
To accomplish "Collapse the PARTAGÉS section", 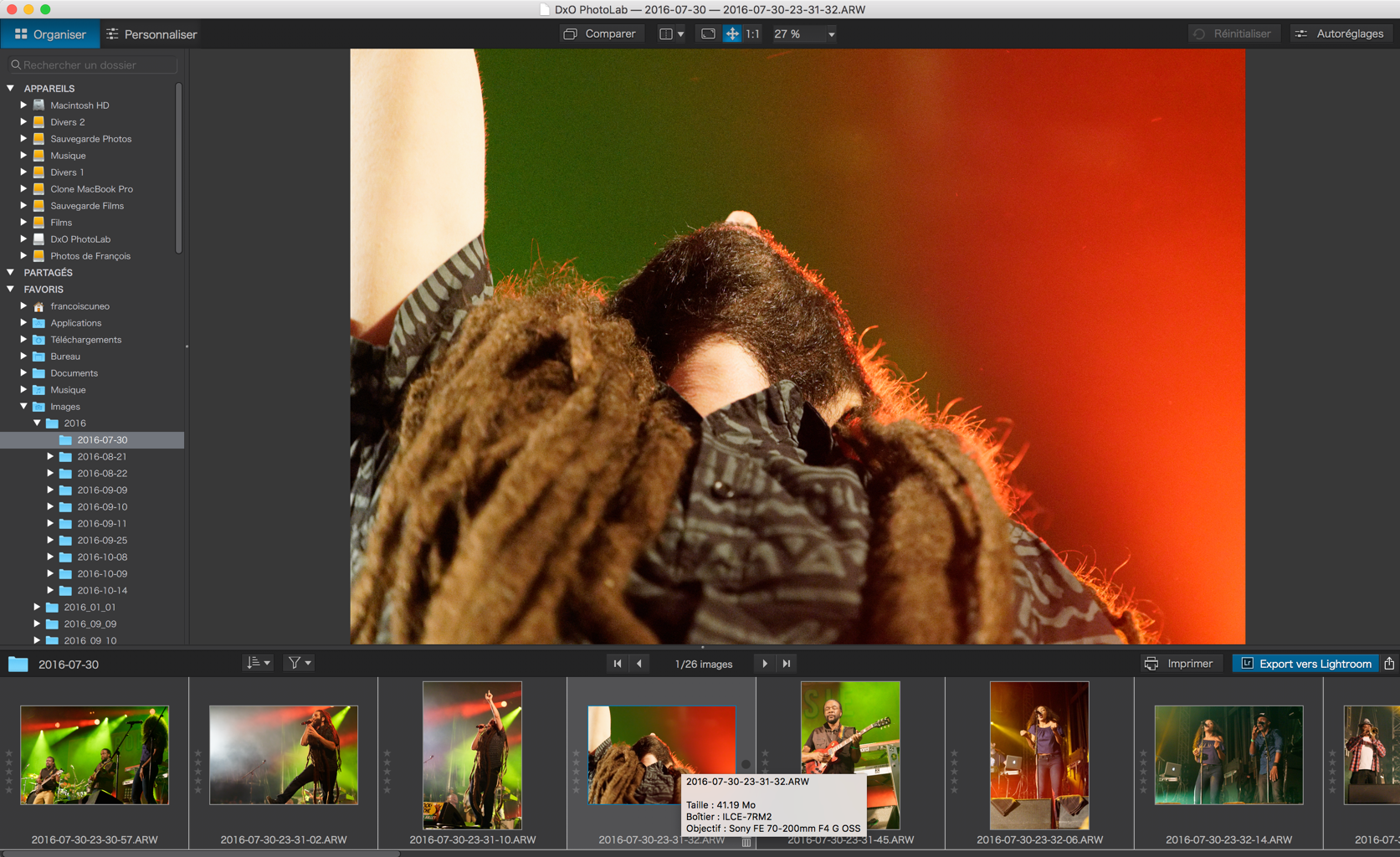I will 11,273.
